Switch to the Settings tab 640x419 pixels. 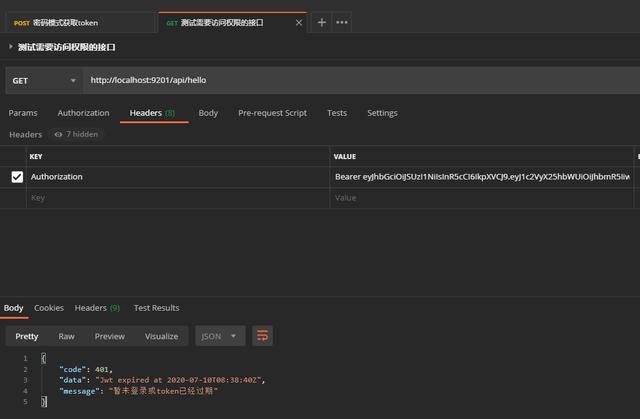(382, 113)
